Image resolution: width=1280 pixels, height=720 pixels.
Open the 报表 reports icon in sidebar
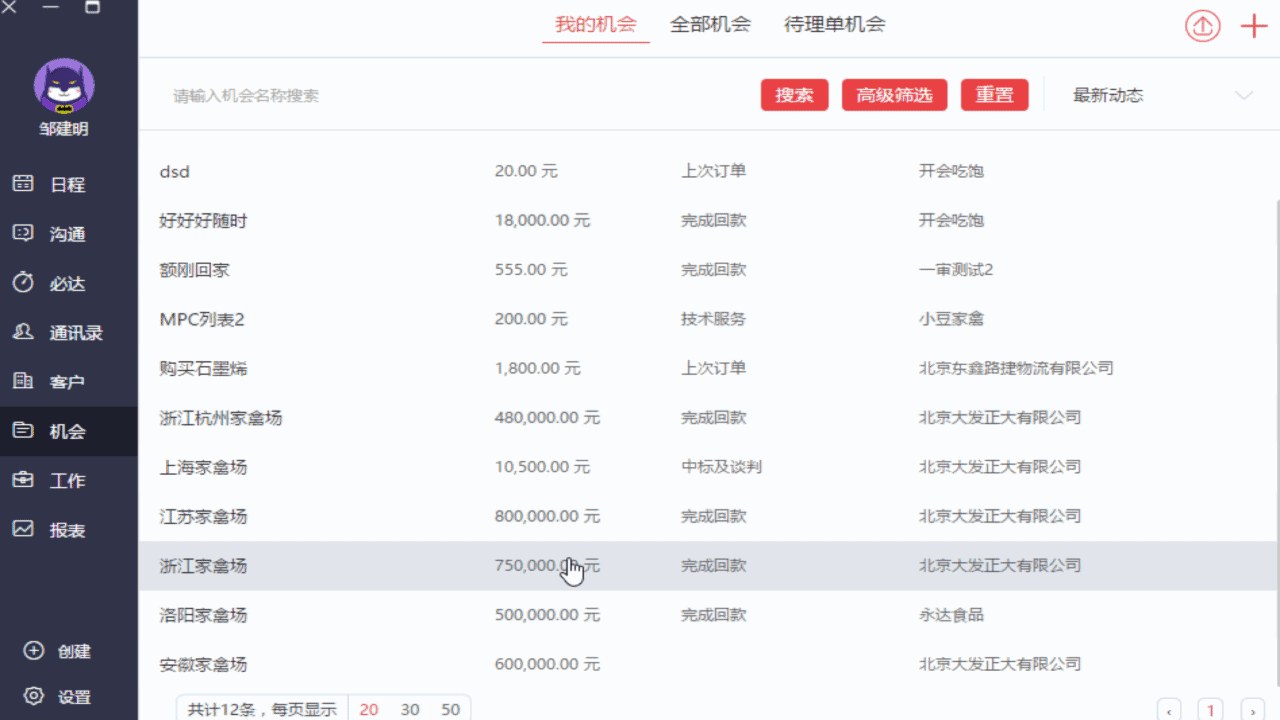23,529
